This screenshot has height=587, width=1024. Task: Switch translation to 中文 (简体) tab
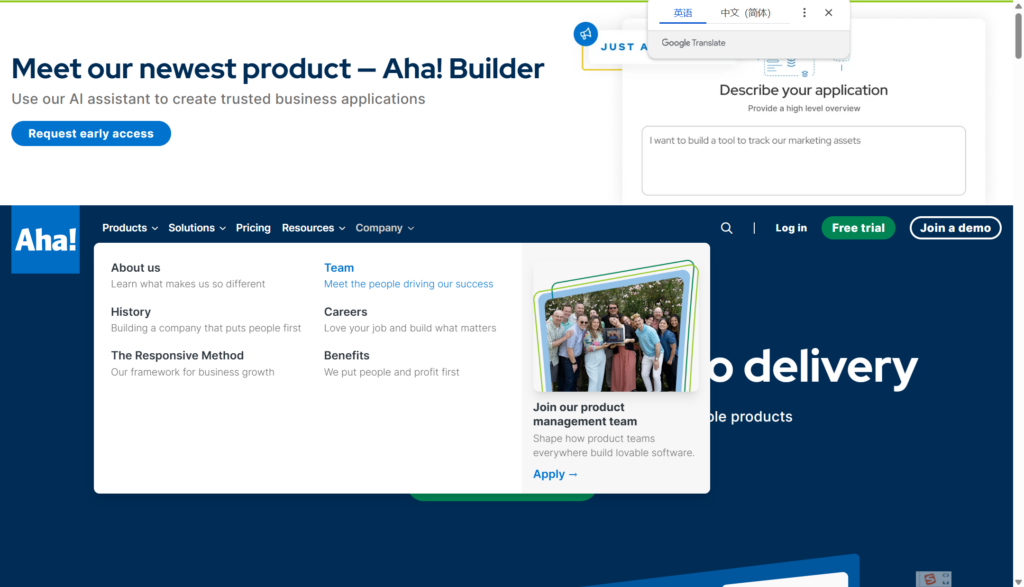click(745, 13)
